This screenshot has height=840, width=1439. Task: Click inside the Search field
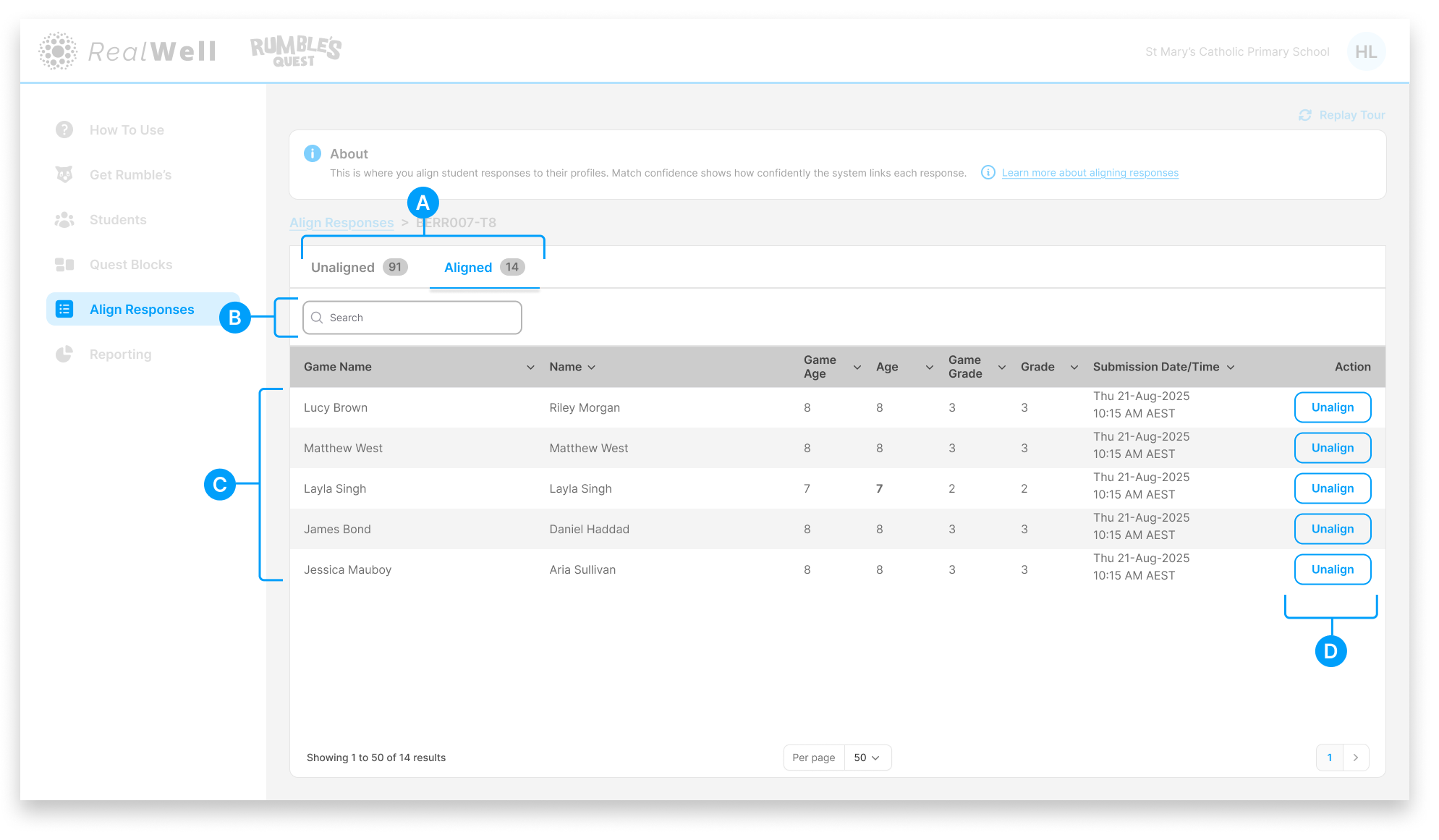(412, 317)
